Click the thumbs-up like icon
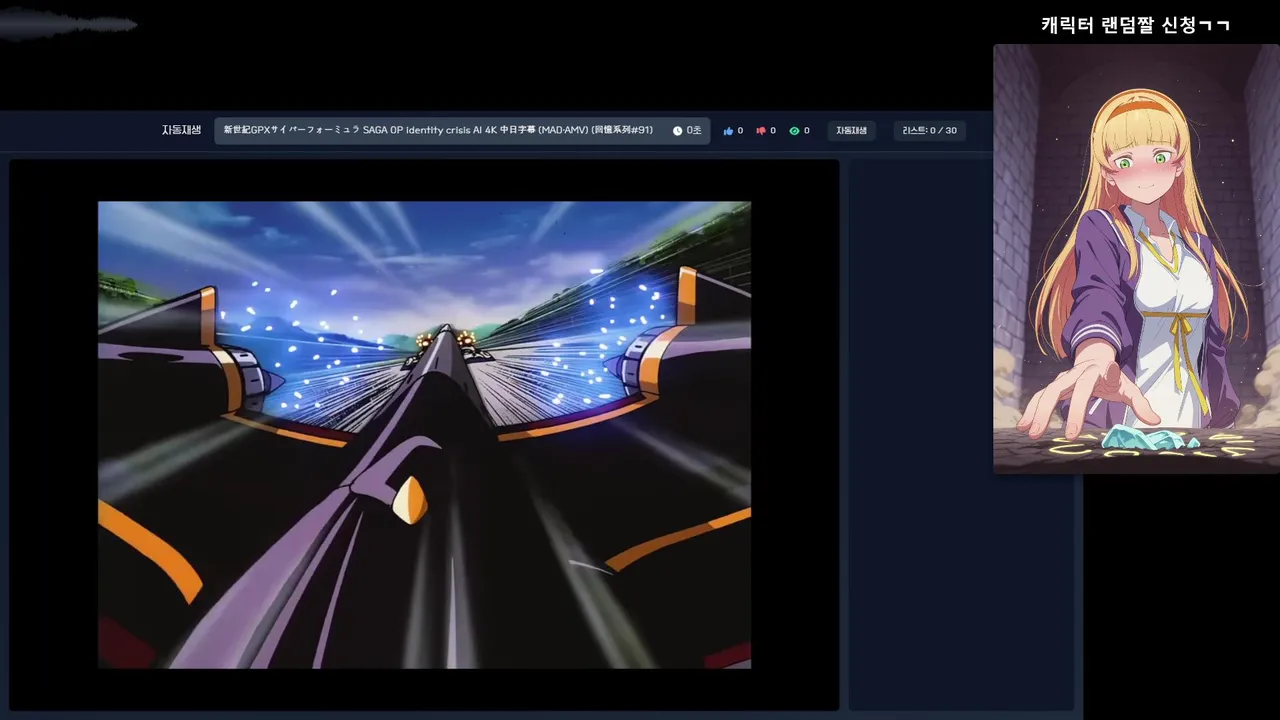 pos(728,131)
